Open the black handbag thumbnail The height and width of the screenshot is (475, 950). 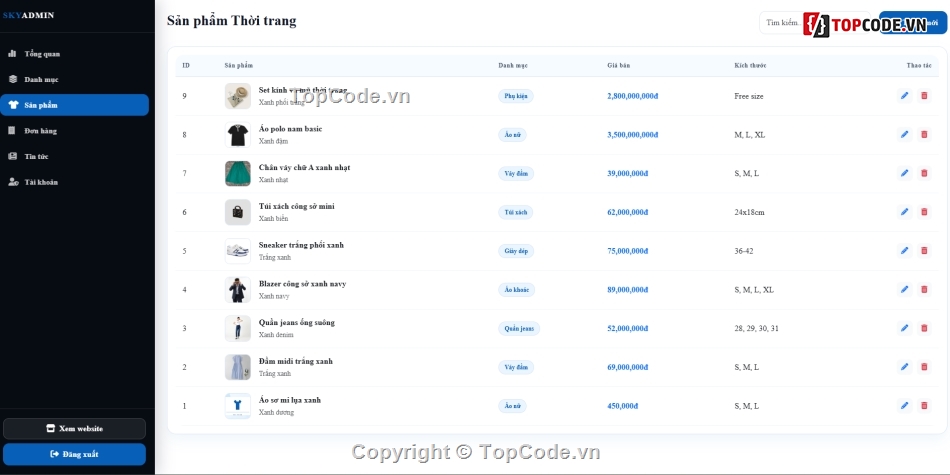[238, 212]
